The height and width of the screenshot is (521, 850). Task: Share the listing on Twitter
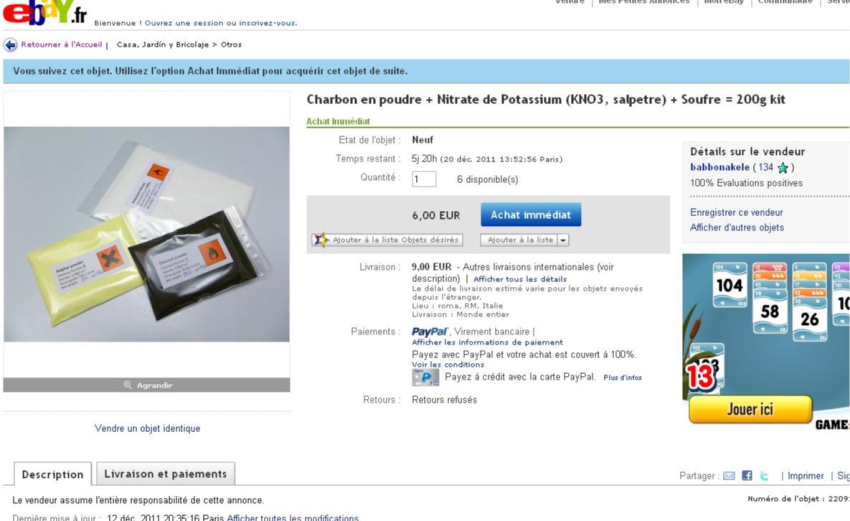(x=764, y=475)
